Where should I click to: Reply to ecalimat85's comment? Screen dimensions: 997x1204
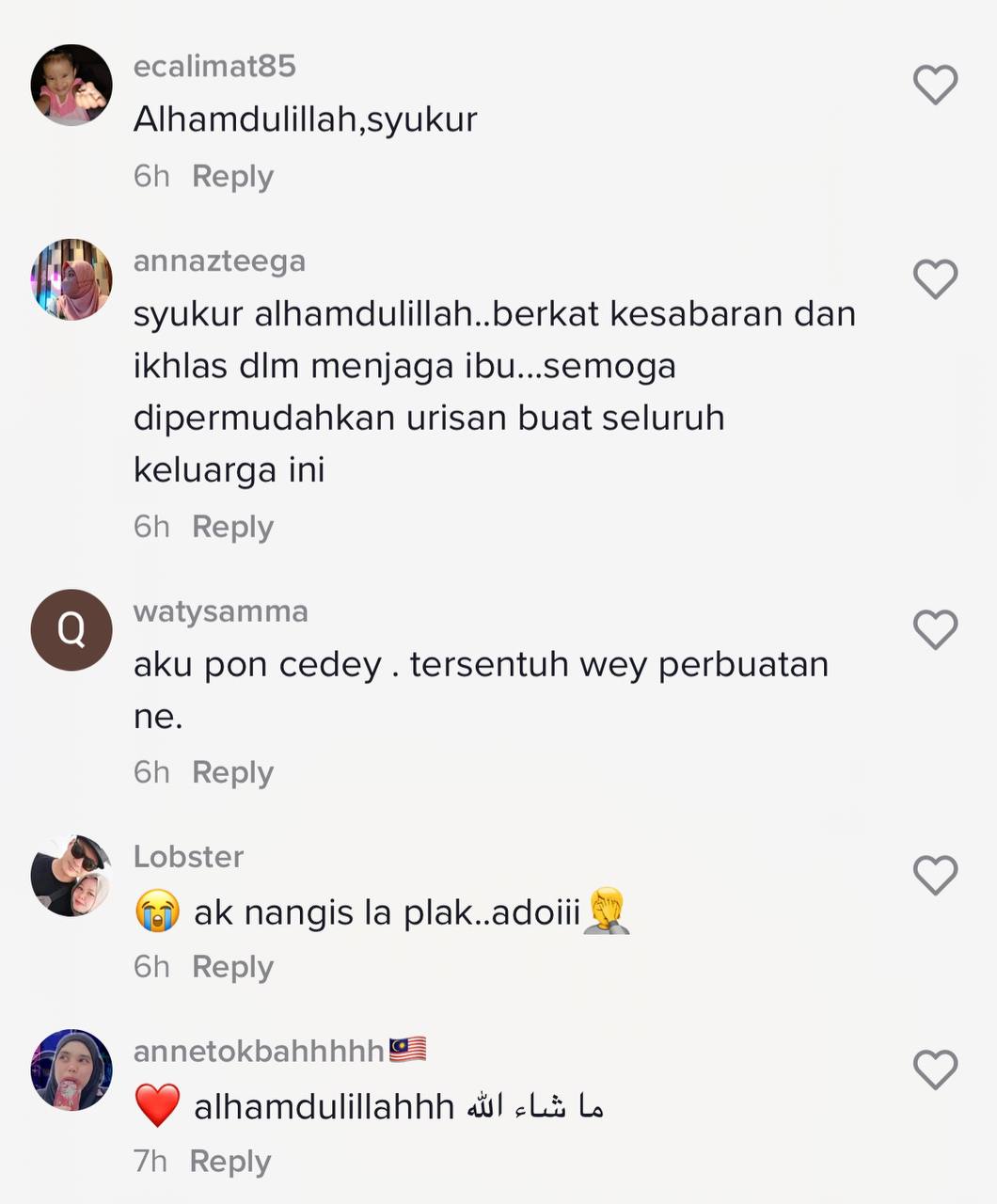point(232,177)
